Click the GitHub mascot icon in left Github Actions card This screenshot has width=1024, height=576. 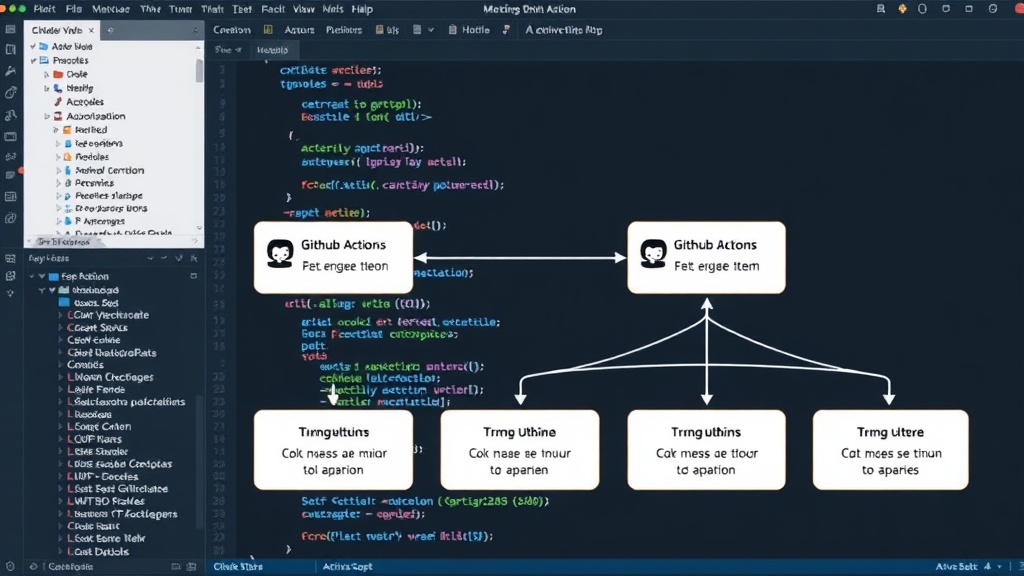tap(280, 253)
